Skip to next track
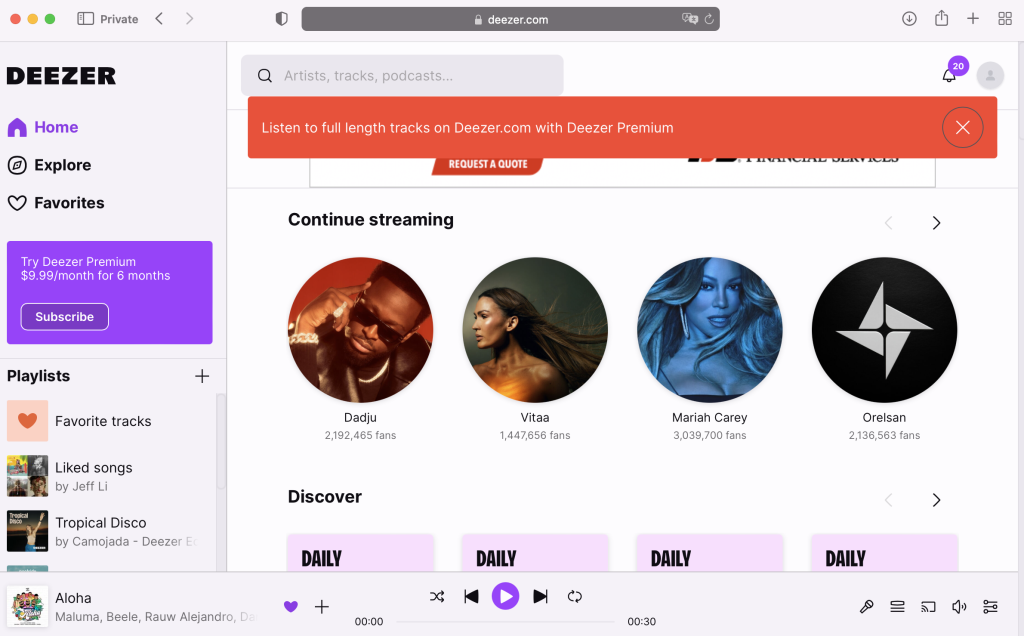The image size is (1024, 636). [540, 596]
